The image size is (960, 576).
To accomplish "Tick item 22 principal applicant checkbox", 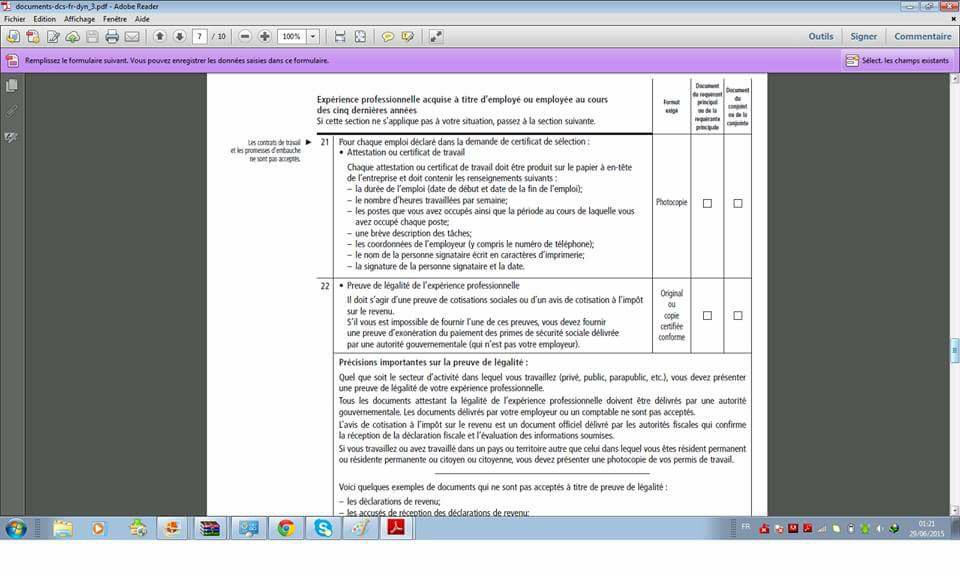I will click(x=707, y=315).
